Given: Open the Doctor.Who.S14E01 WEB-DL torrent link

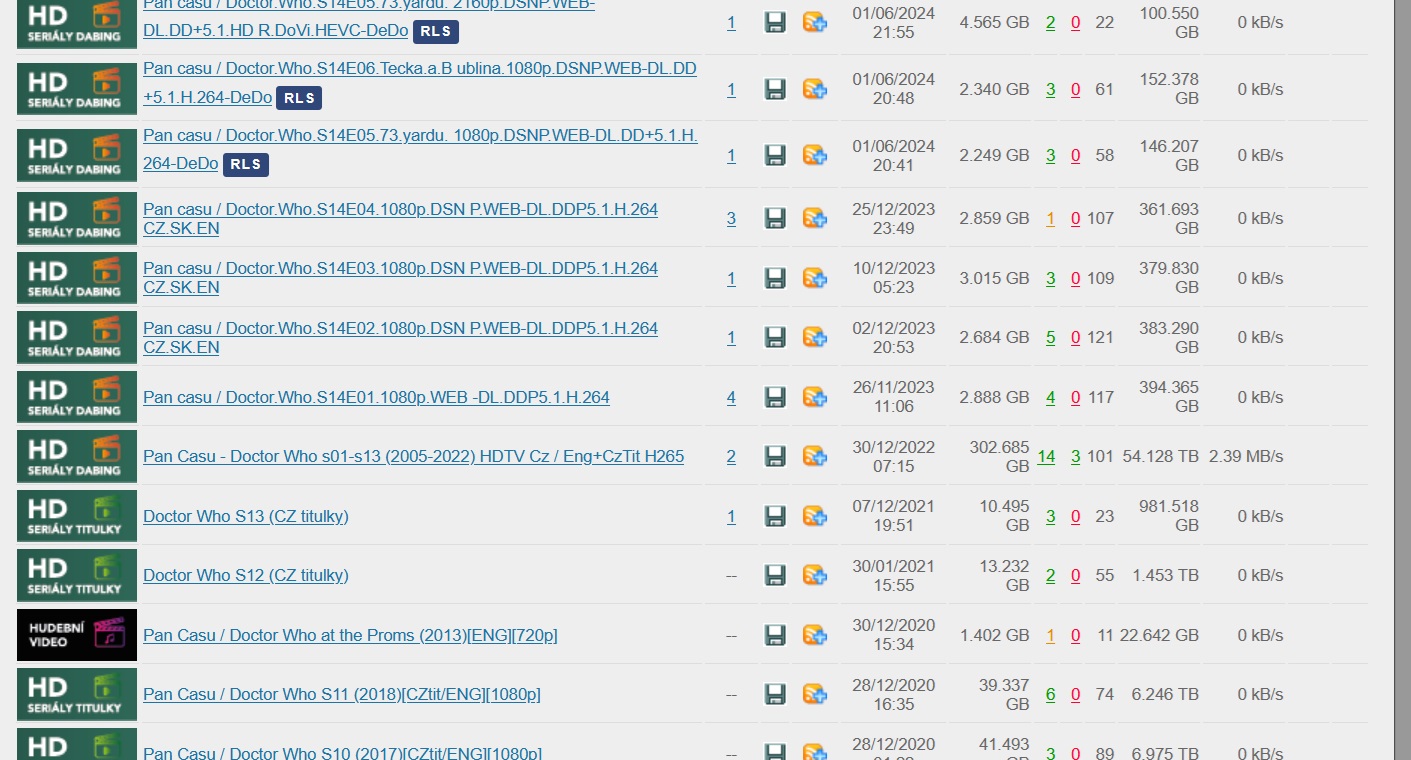Looking at the screenshot, I should (x=376, y=397).
